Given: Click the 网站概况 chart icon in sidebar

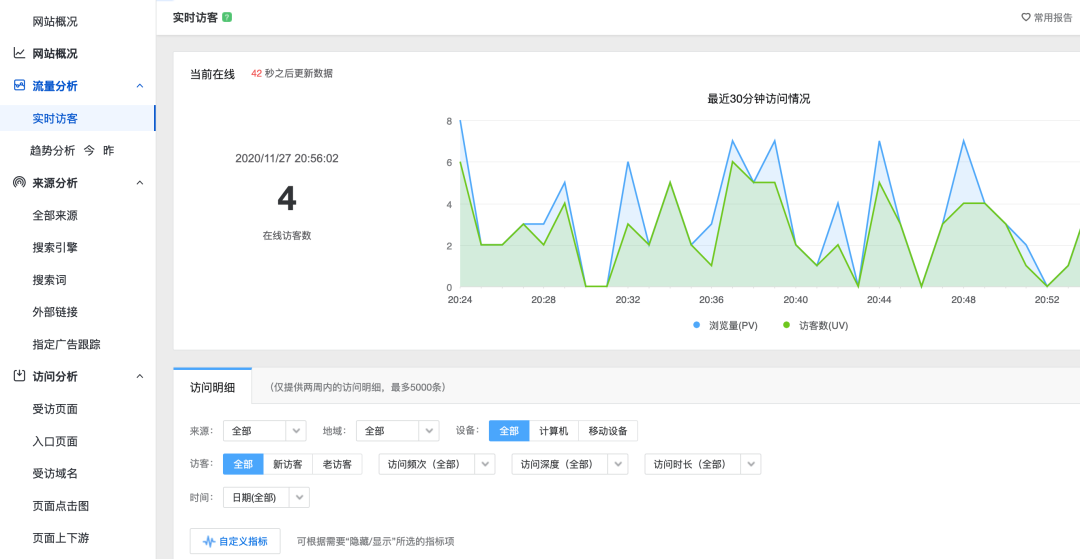Looking at the screenshot, I should (x=19, y=53).
